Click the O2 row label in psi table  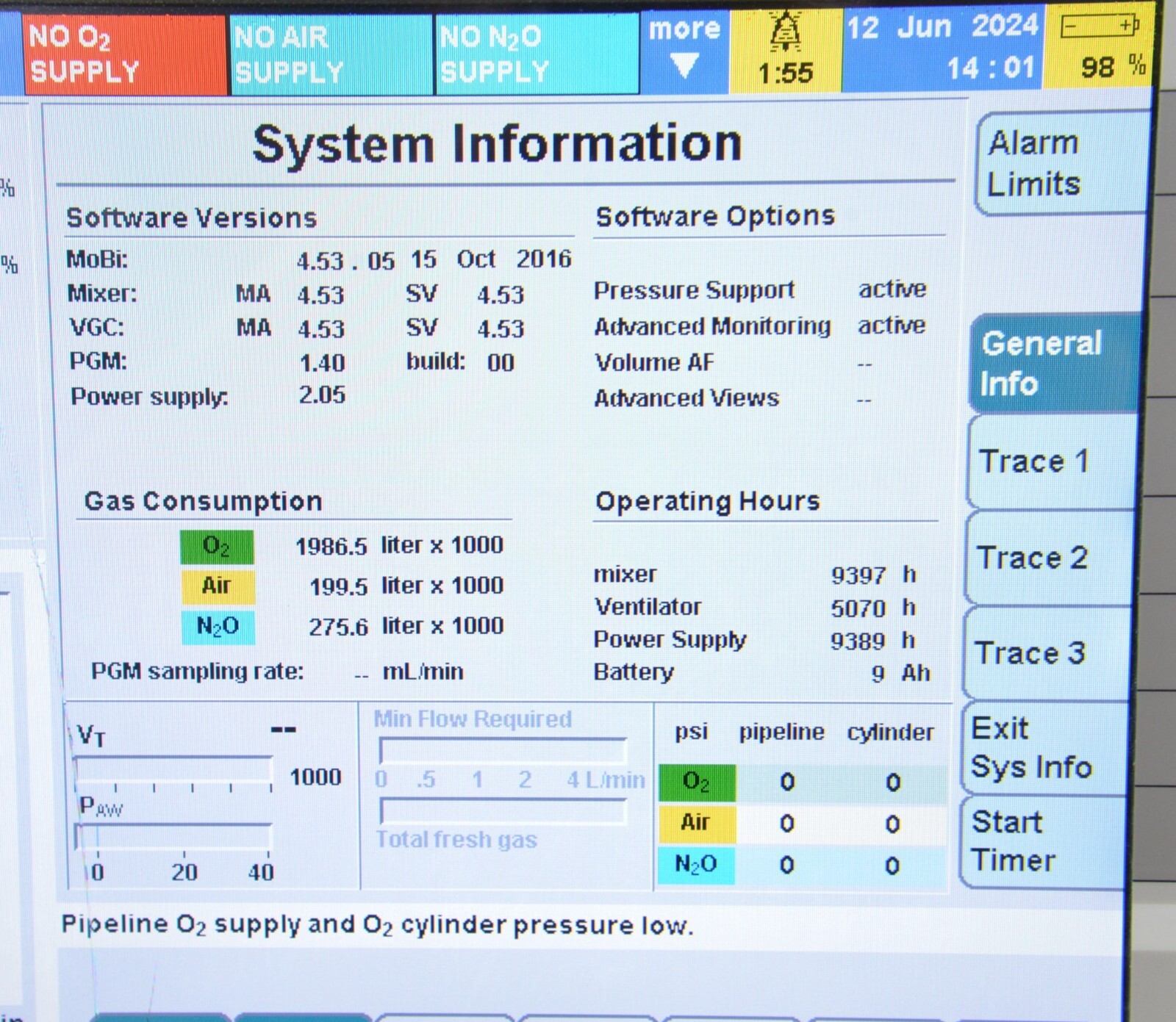tap(696, 782)
